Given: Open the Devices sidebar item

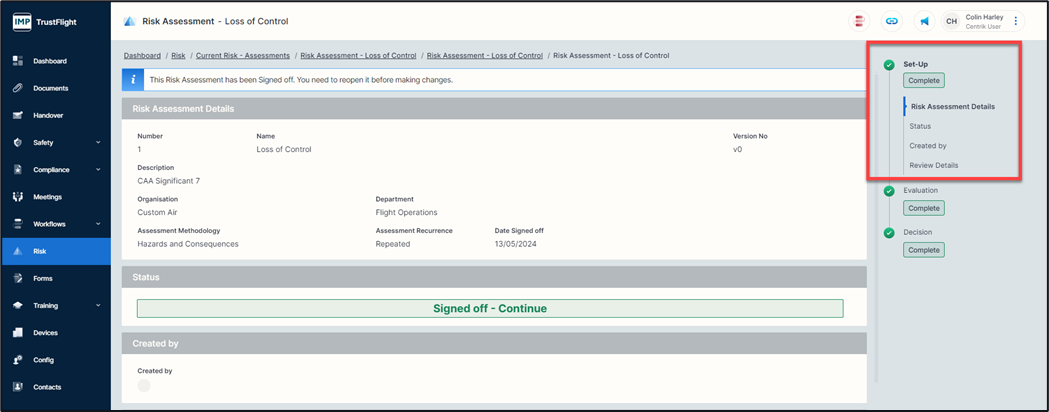Looking at the screenshot, I should click(x=45, y=333).
